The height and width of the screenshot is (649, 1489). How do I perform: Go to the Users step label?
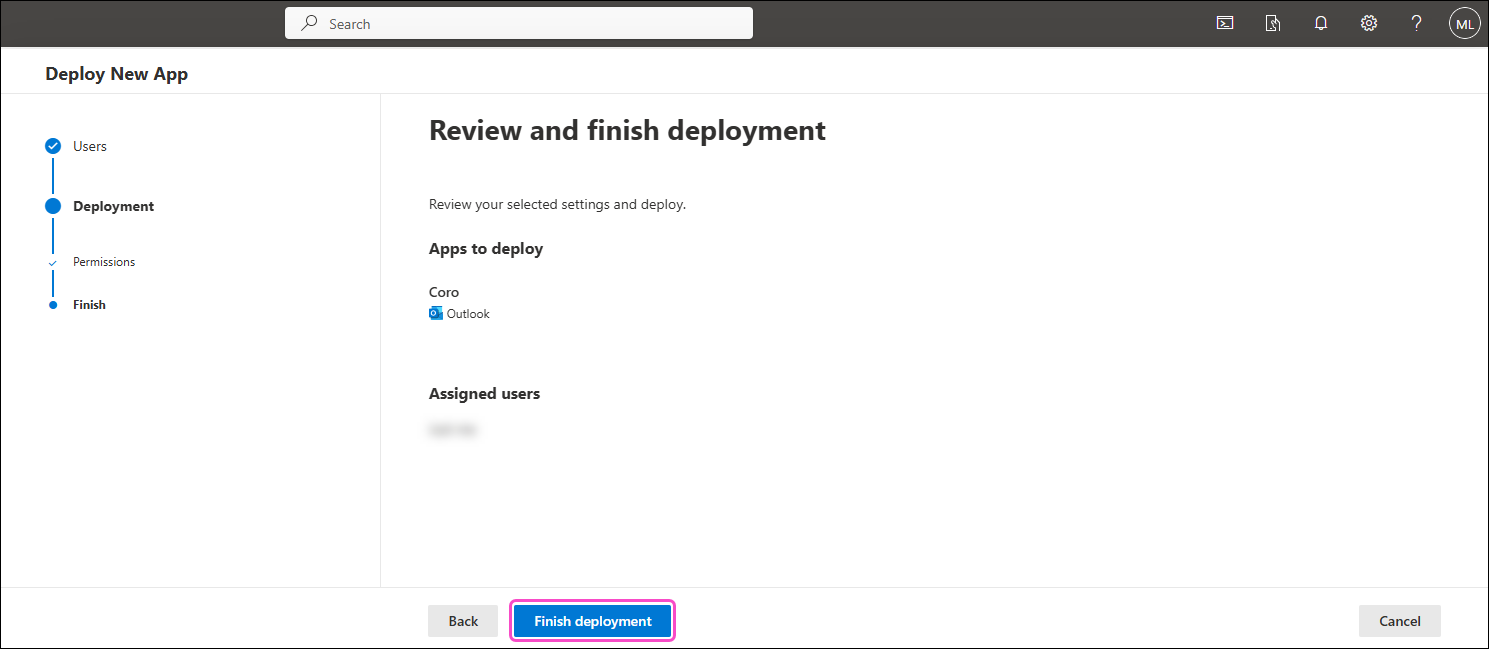coord(90,146)
